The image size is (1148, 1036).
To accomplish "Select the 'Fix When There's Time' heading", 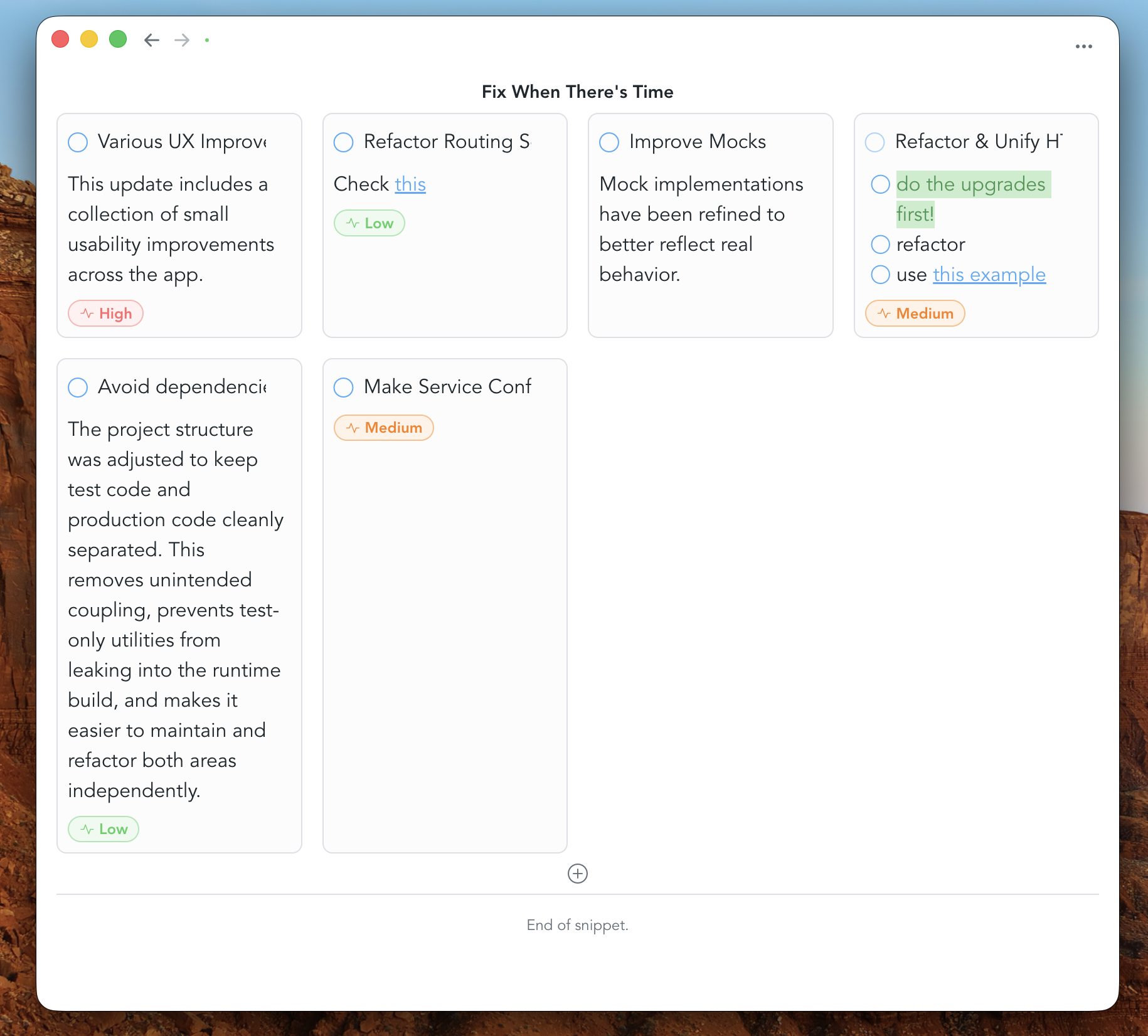I will 577,92.
